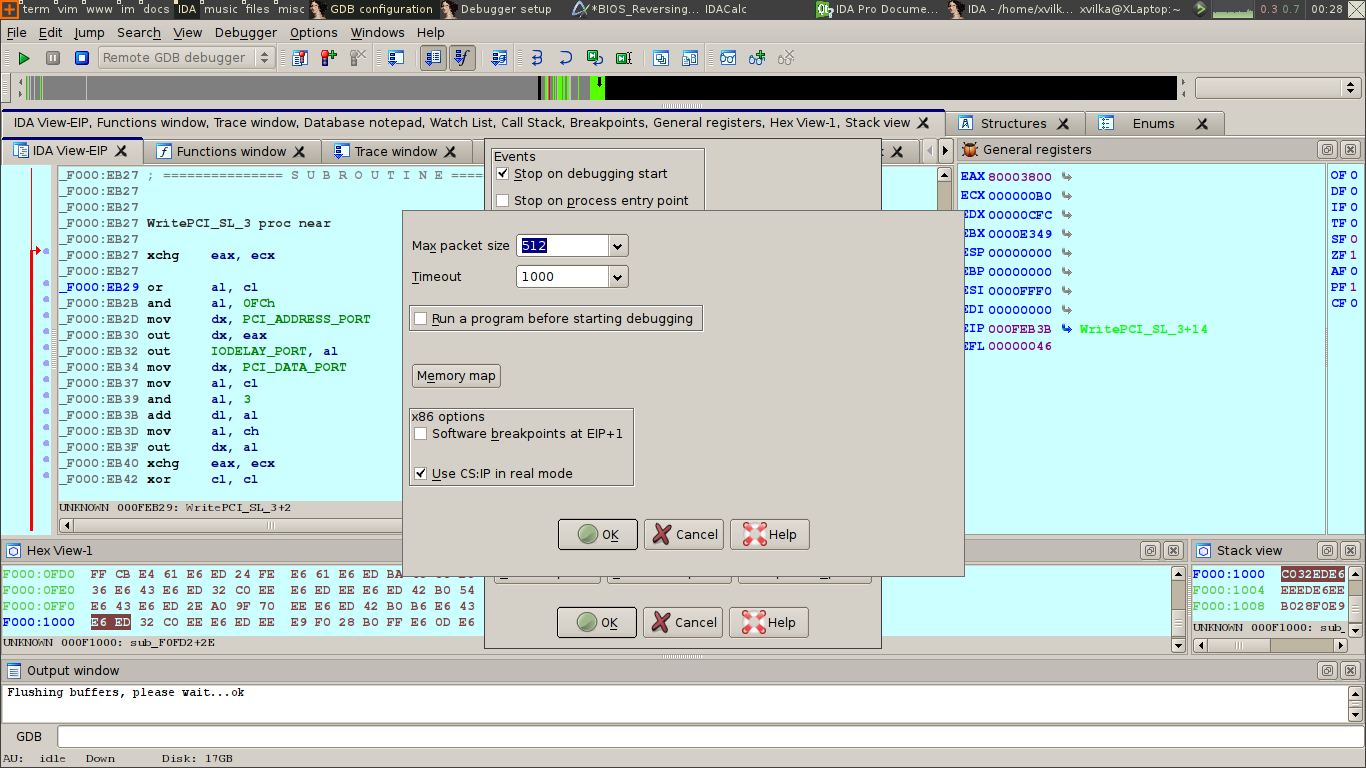The width and height of the screenshot is (1366, 768).
Task: Switch to 'music' workspace in taskbar
Action: tap(221, 9)
